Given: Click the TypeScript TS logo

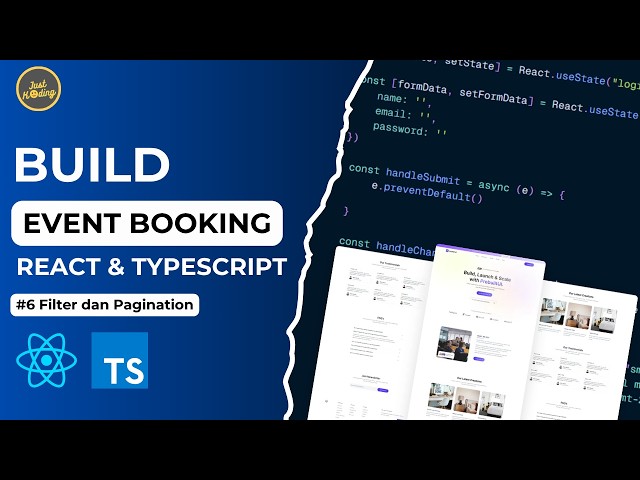Looking at the screenshot, I should coord(120,360).
